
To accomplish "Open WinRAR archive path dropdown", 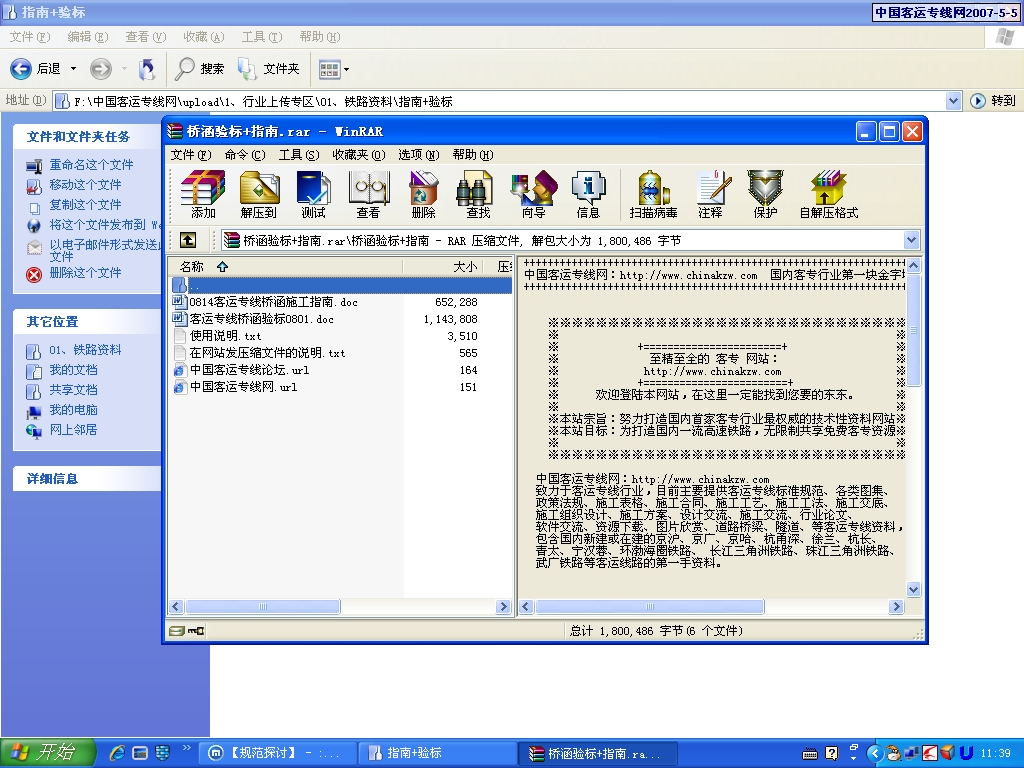I will click(x=912, y=240).
